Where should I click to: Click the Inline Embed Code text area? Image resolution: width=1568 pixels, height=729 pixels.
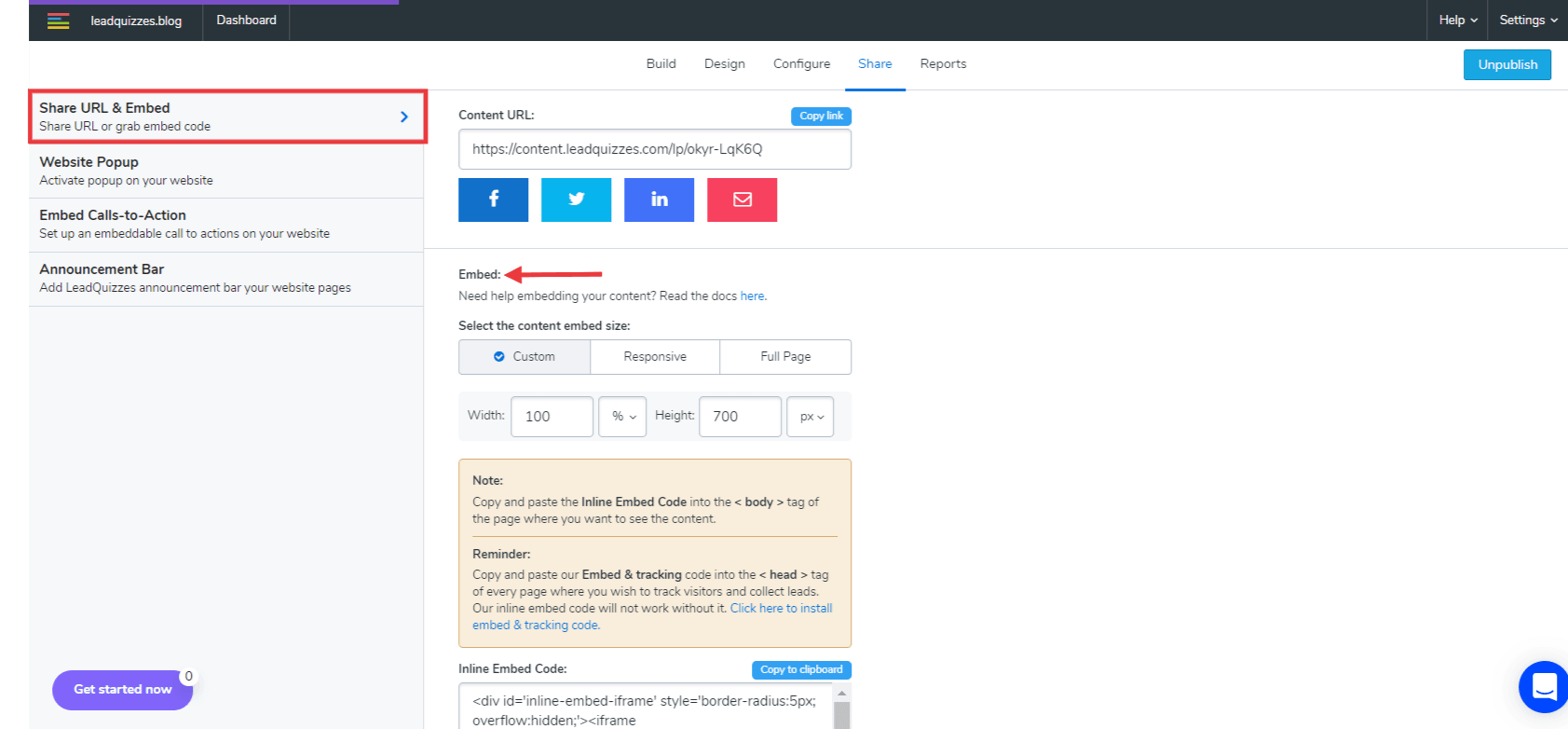click(646, 707)
